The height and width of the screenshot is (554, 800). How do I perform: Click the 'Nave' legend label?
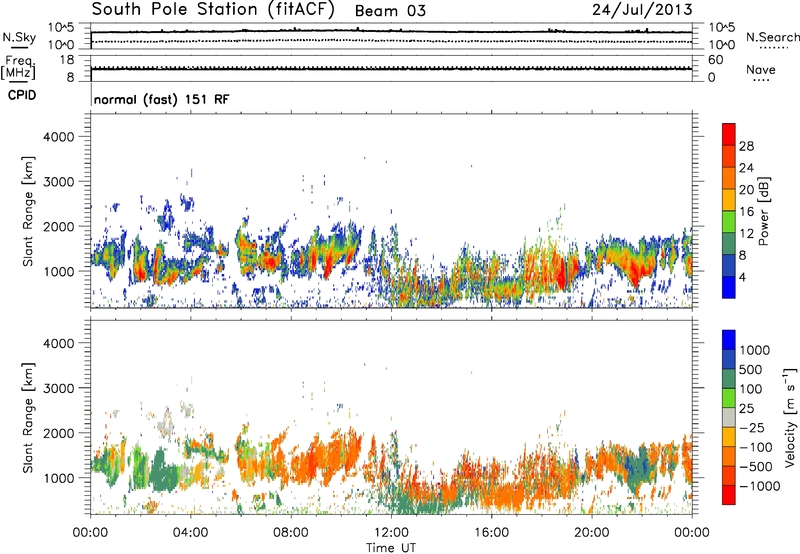760,70
